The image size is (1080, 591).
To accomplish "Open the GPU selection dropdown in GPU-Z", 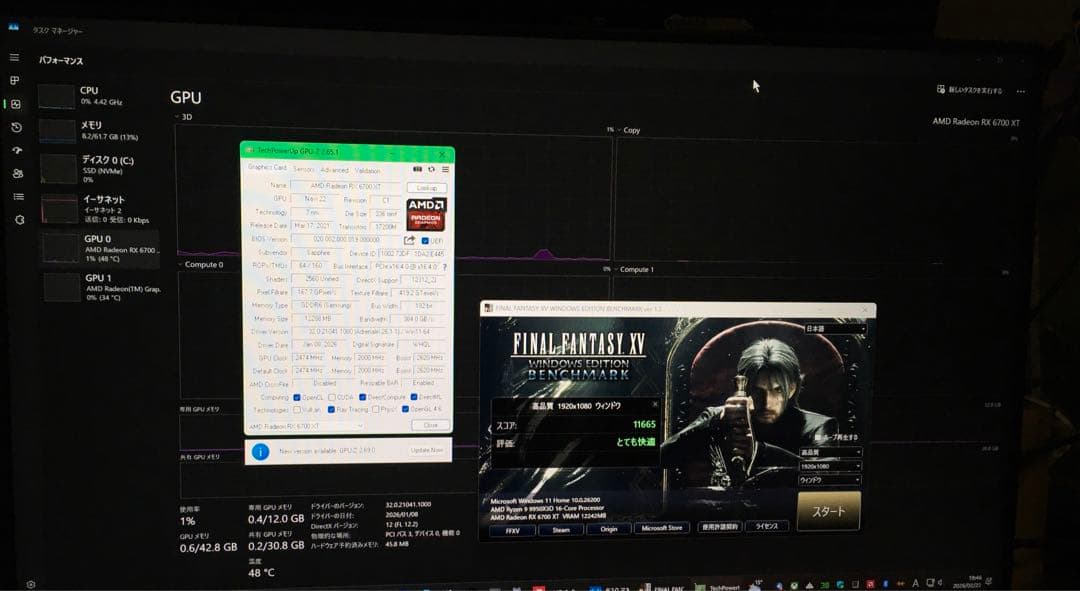I will 305,426.
